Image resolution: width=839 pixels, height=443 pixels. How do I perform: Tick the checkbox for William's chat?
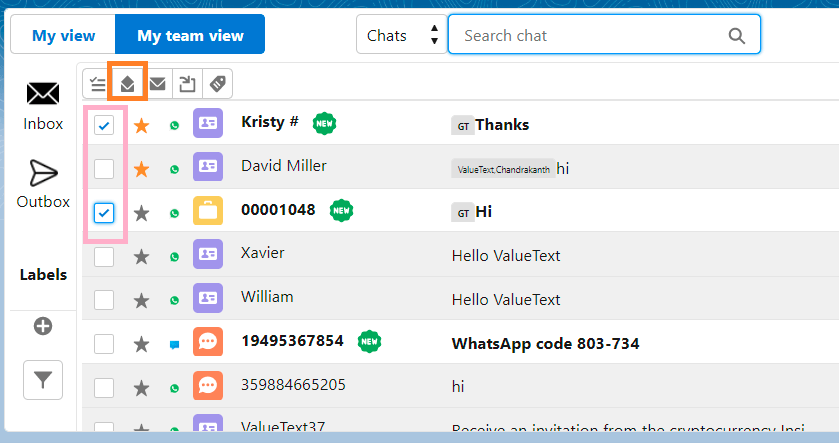(104, 300)
